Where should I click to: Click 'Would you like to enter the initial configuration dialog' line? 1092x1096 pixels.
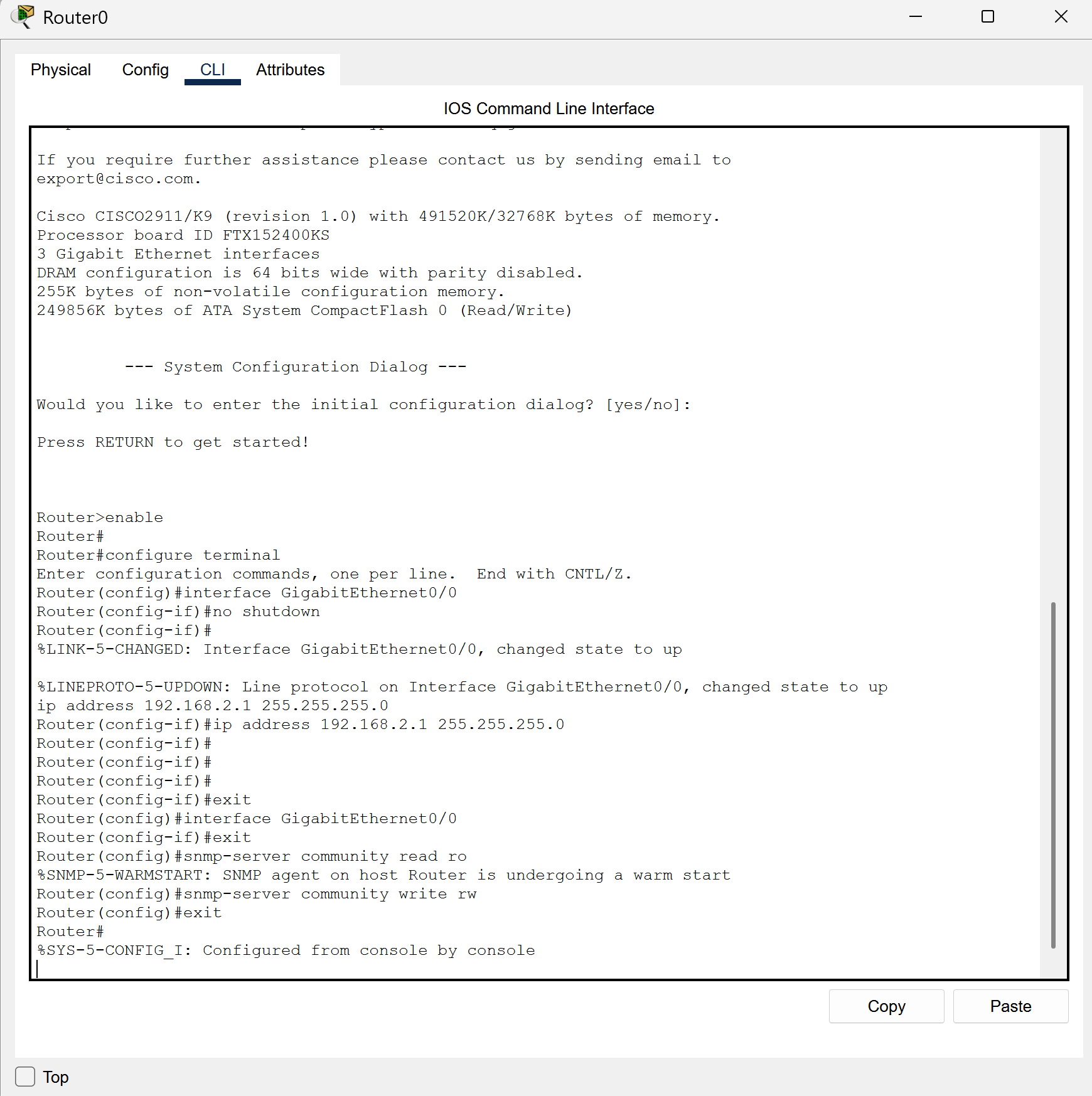[x=363, y=405]
